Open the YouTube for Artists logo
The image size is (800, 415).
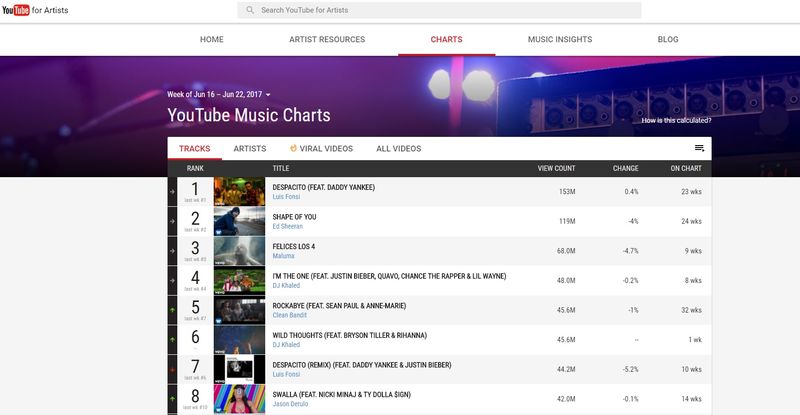(x=35, y=10)
